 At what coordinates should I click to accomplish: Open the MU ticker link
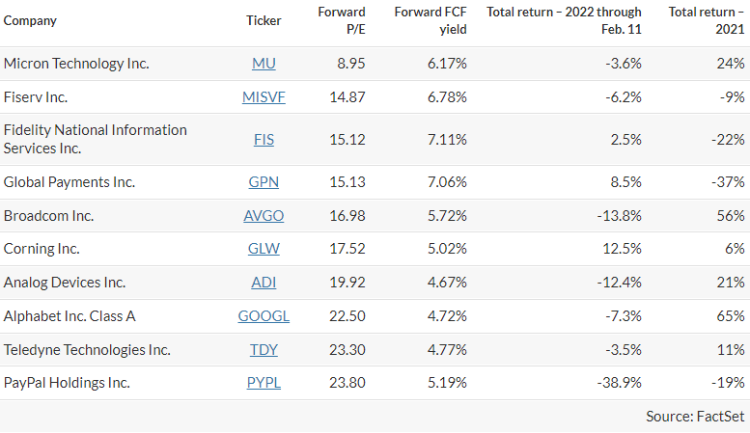264,63
